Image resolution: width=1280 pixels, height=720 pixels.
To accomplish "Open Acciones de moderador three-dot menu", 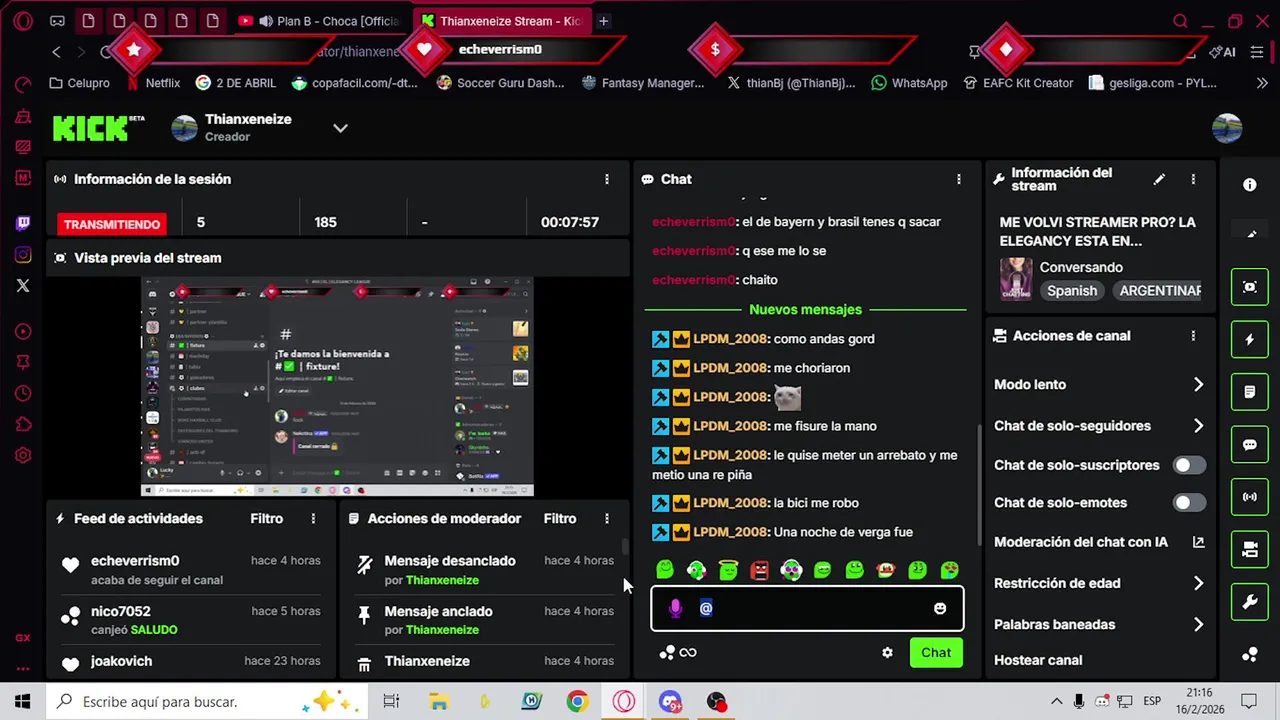I will (x=606, y=518).
